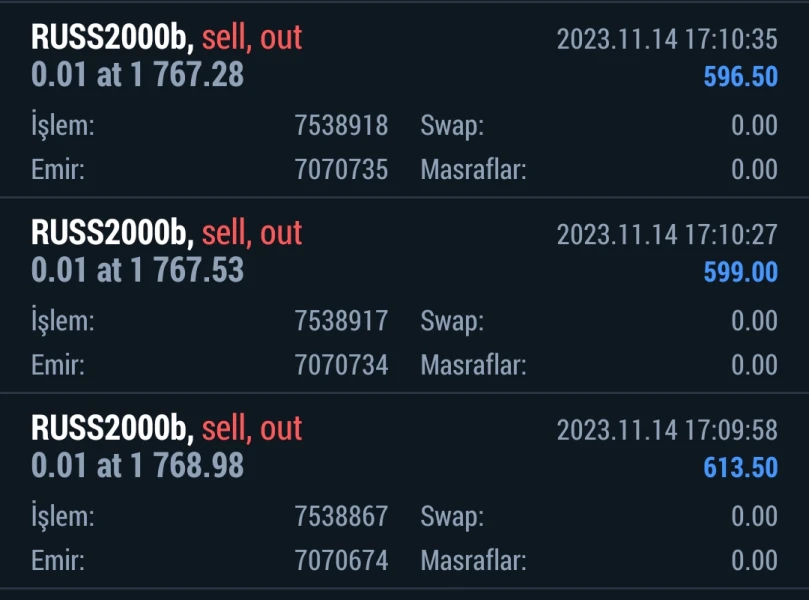Image resolution: width=809 pixels, height=600 pixels.
Task: Select the timestamp 2023.11.14 17:10:27
Action: pyautogui.click(x=666, y=235)
